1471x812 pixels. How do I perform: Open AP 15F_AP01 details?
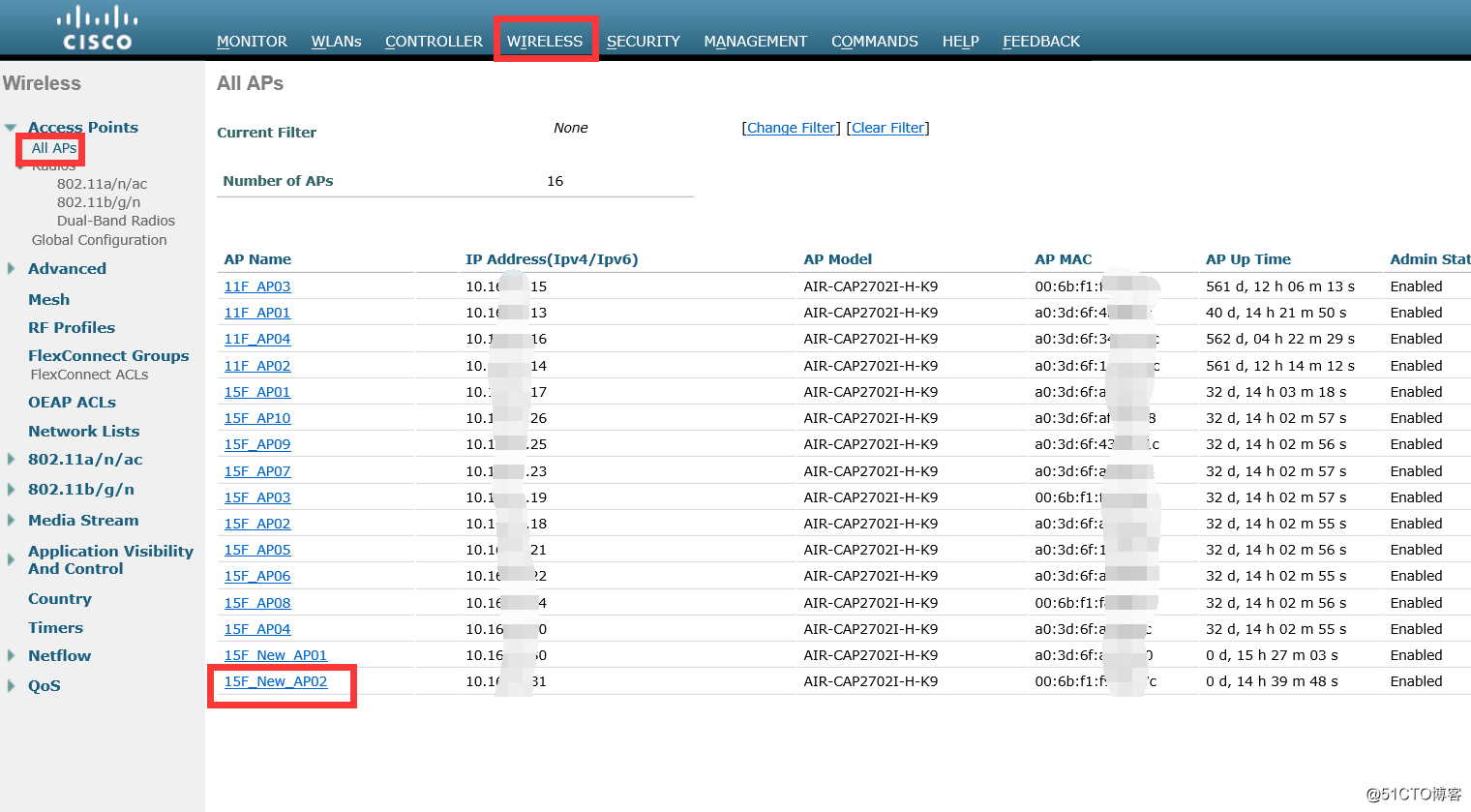pyautogui.click(x=257, y=392)
